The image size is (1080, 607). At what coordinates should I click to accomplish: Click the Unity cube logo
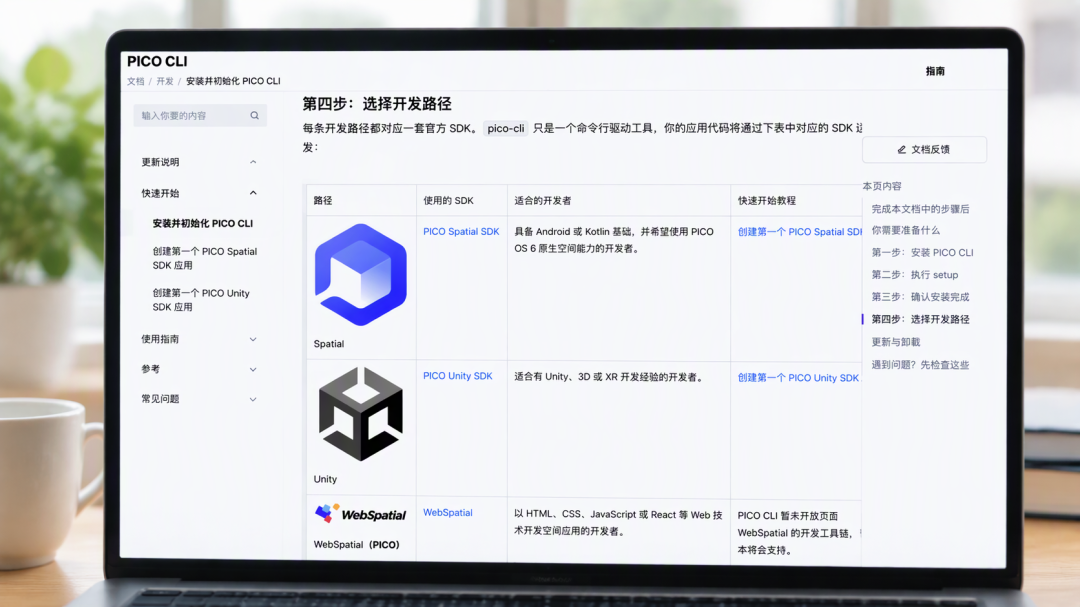[360, 414]
